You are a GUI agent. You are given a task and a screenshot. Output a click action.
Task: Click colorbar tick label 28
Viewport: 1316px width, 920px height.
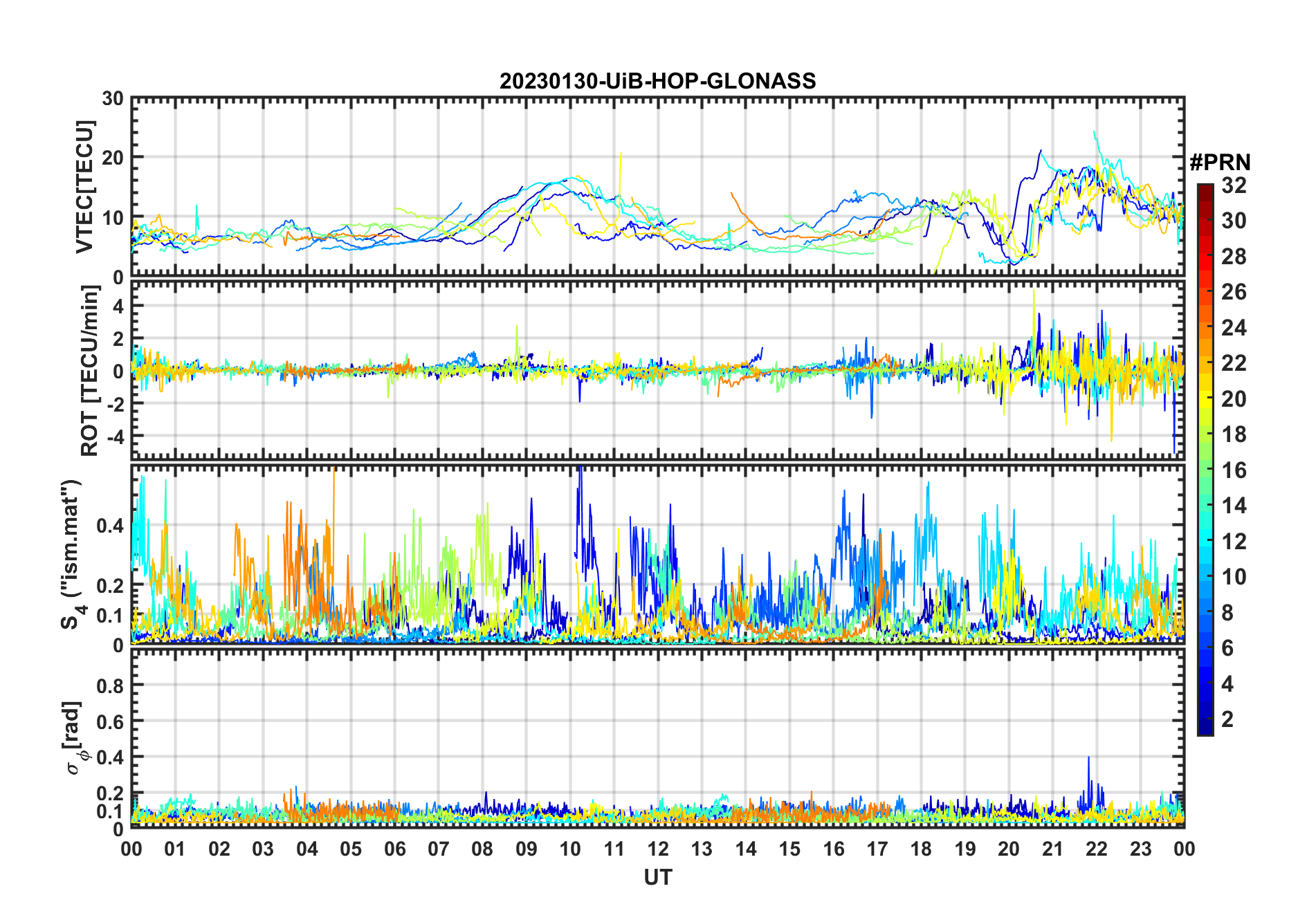tap(1234, 257)
